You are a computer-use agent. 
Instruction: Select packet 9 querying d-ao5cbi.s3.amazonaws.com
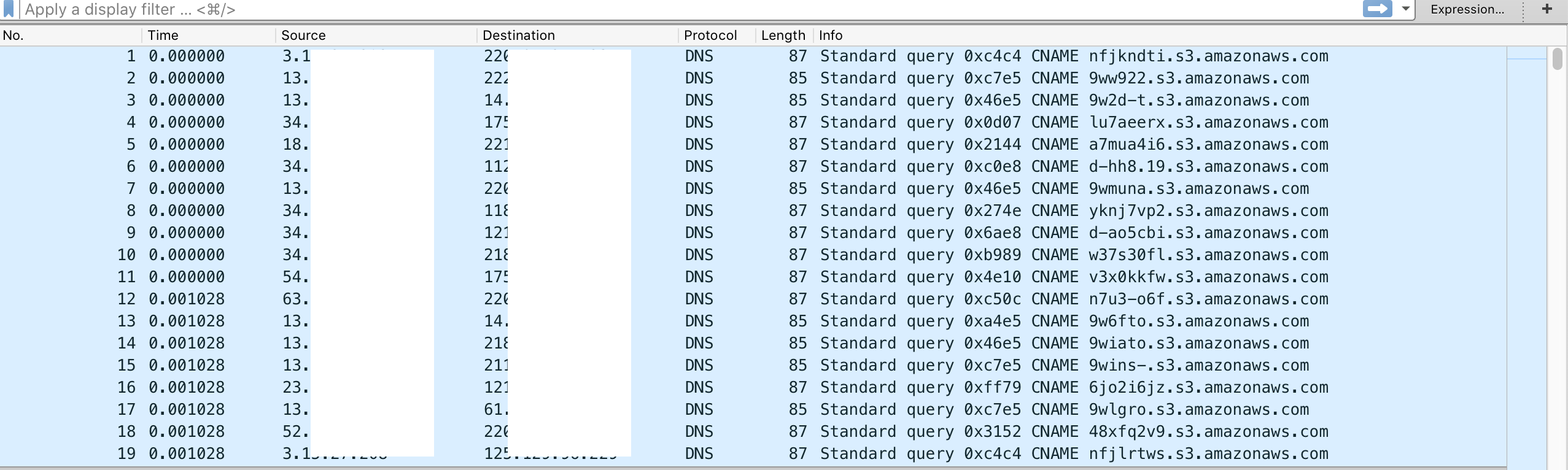[x=753, y=233]
